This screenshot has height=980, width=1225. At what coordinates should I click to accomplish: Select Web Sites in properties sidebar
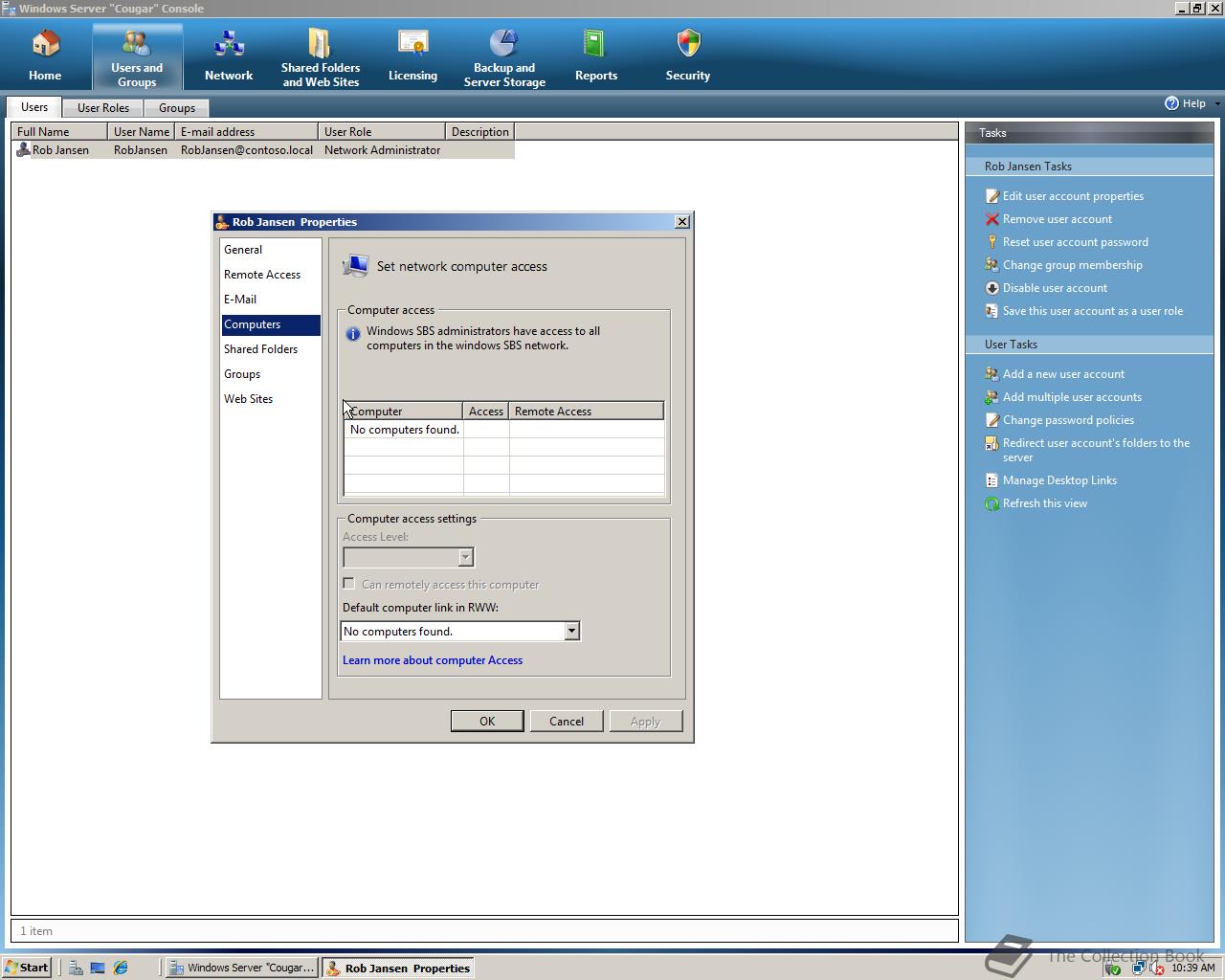tap(271, 399)
